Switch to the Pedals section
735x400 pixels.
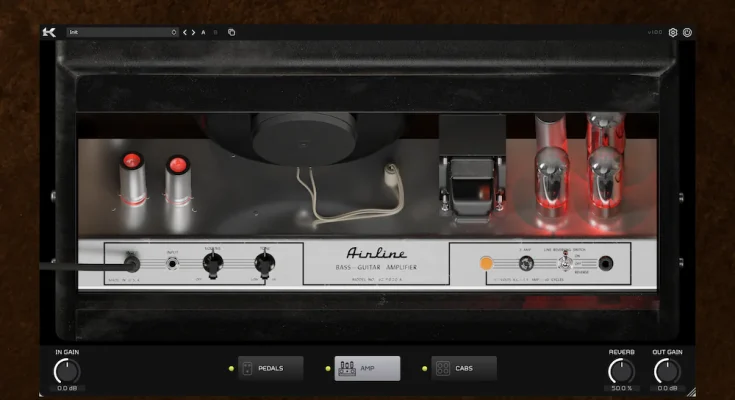click(x=270, y=368)
